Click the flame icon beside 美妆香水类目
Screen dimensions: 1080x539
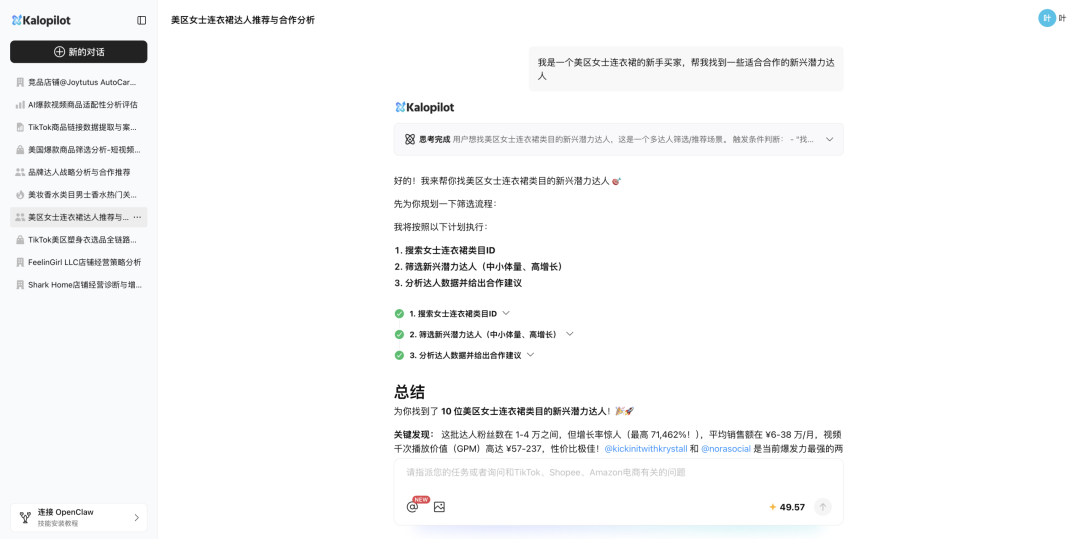pyautogui.click(x=20, y=195)
